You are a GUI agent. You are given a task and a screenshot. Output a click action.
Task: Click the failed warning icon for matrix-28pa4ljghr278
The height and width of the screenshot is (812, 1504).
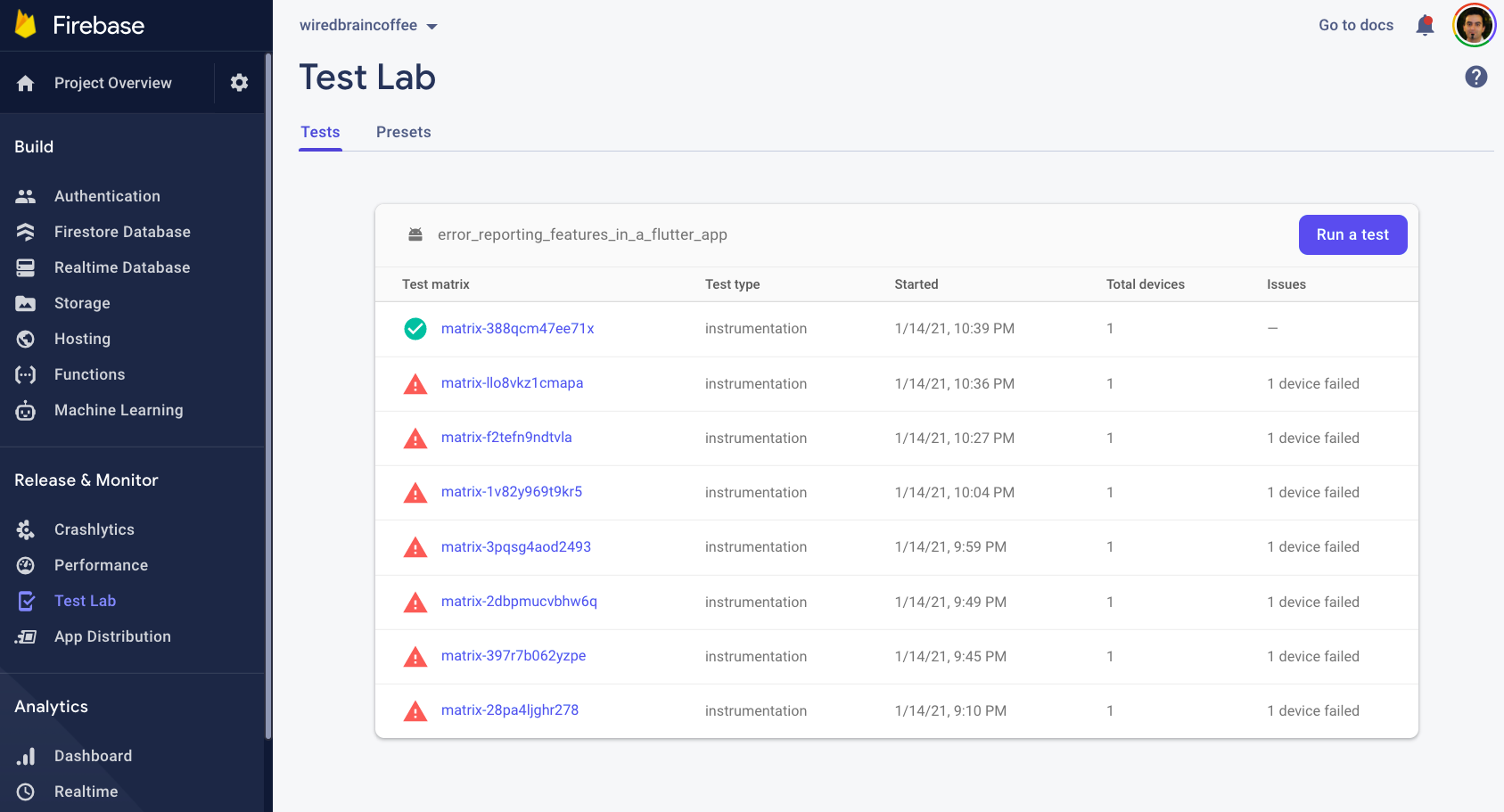click(x=415, y=711)
